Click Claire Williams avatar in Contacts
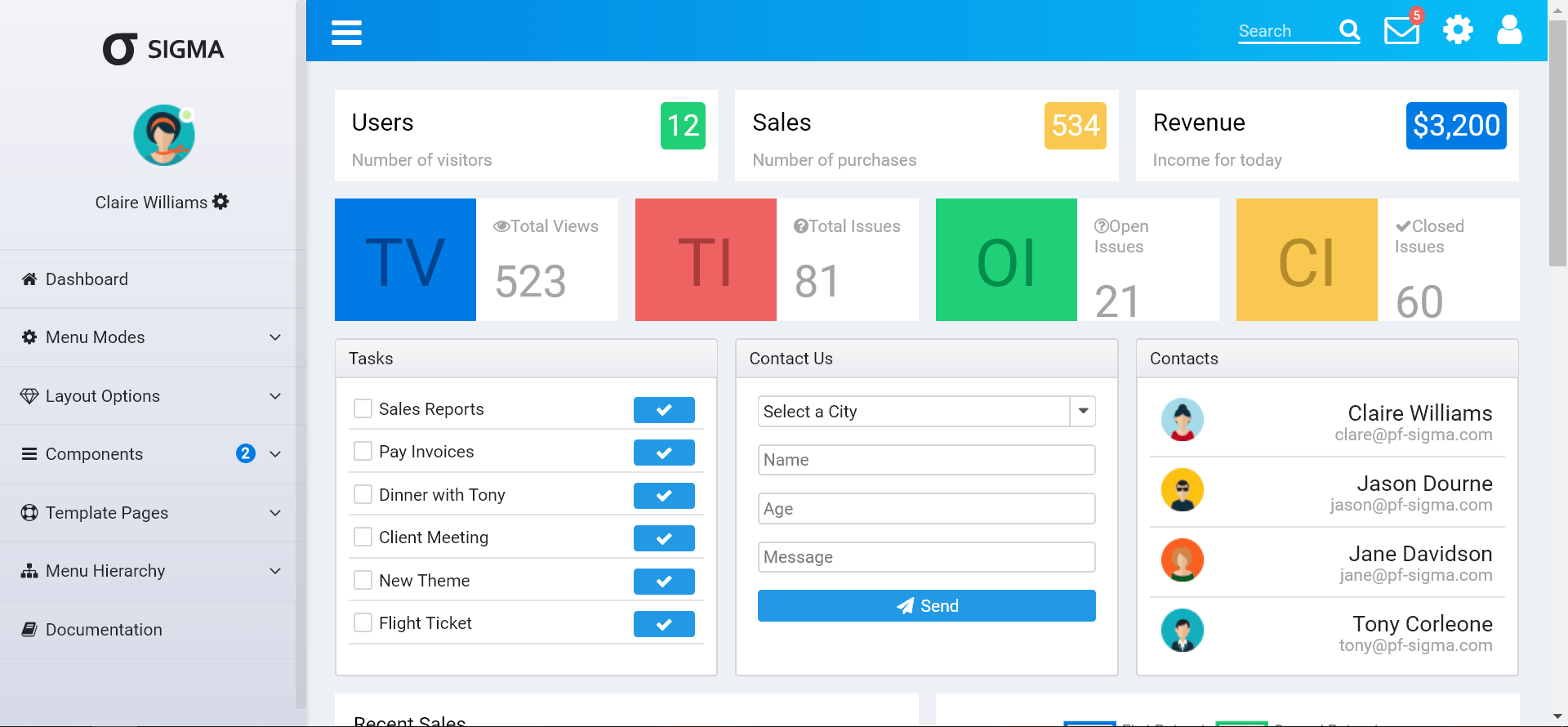1568x727 pixels. point(1183,420)
